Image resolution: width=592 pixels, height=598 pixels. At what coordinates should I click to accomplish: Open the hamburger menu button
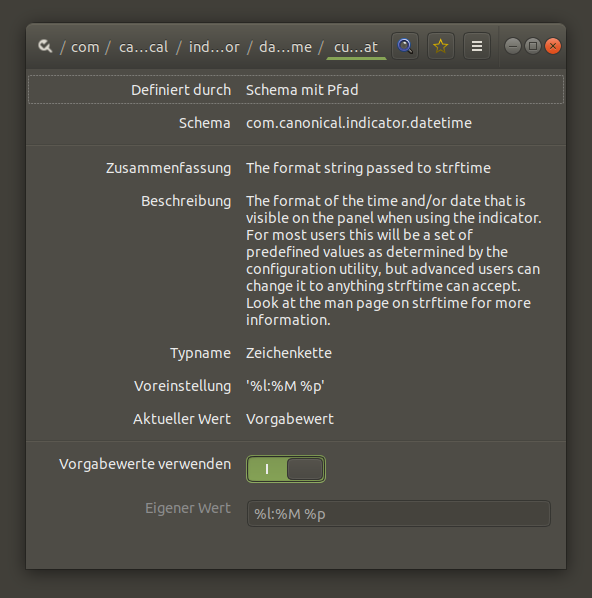coord(477,46)
